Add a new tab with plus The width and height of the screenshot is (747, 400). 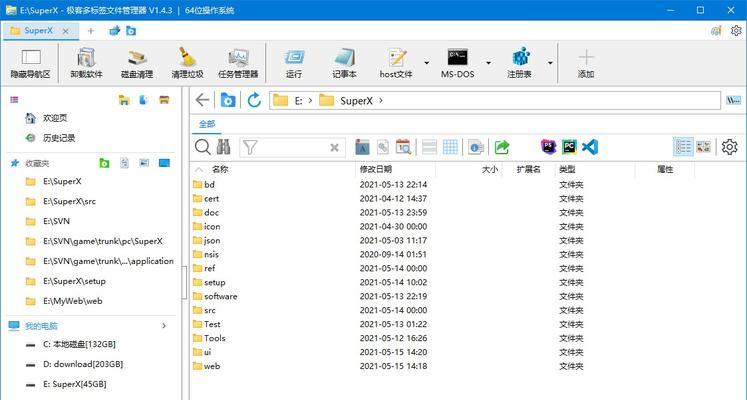point(91,31)
